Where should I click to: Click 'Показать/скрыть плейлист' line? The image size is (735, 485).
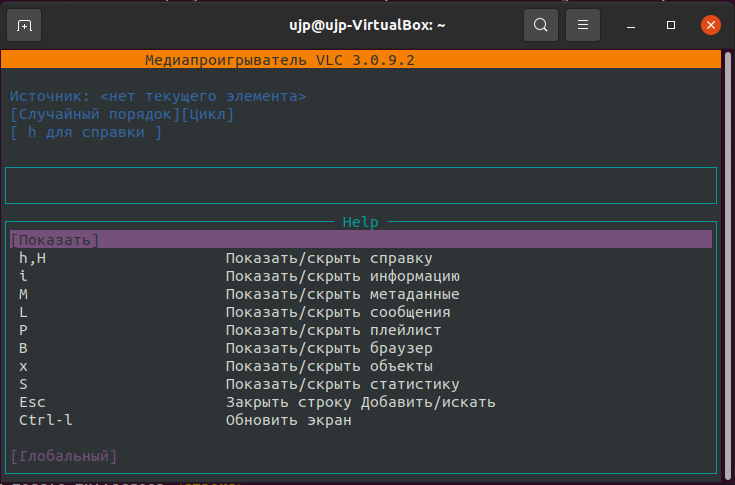click(x=334, y=330)
